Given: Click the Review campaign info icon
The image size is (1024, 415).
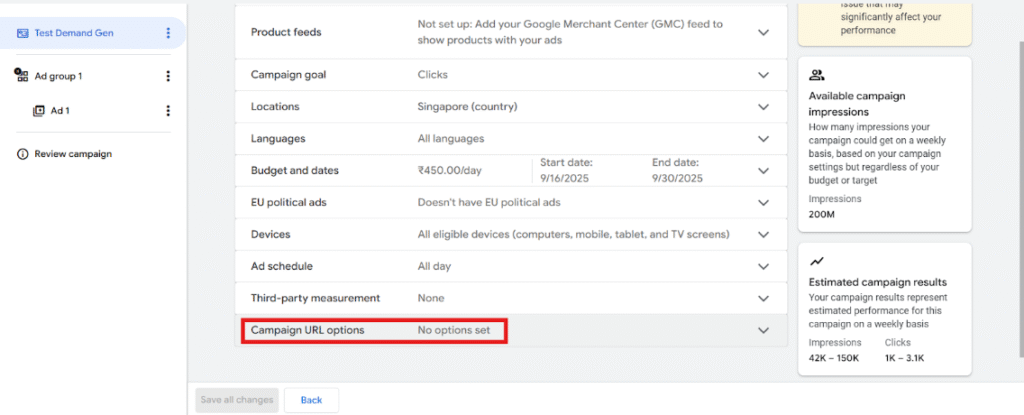Looking at the screenshot, I should 22,154.
